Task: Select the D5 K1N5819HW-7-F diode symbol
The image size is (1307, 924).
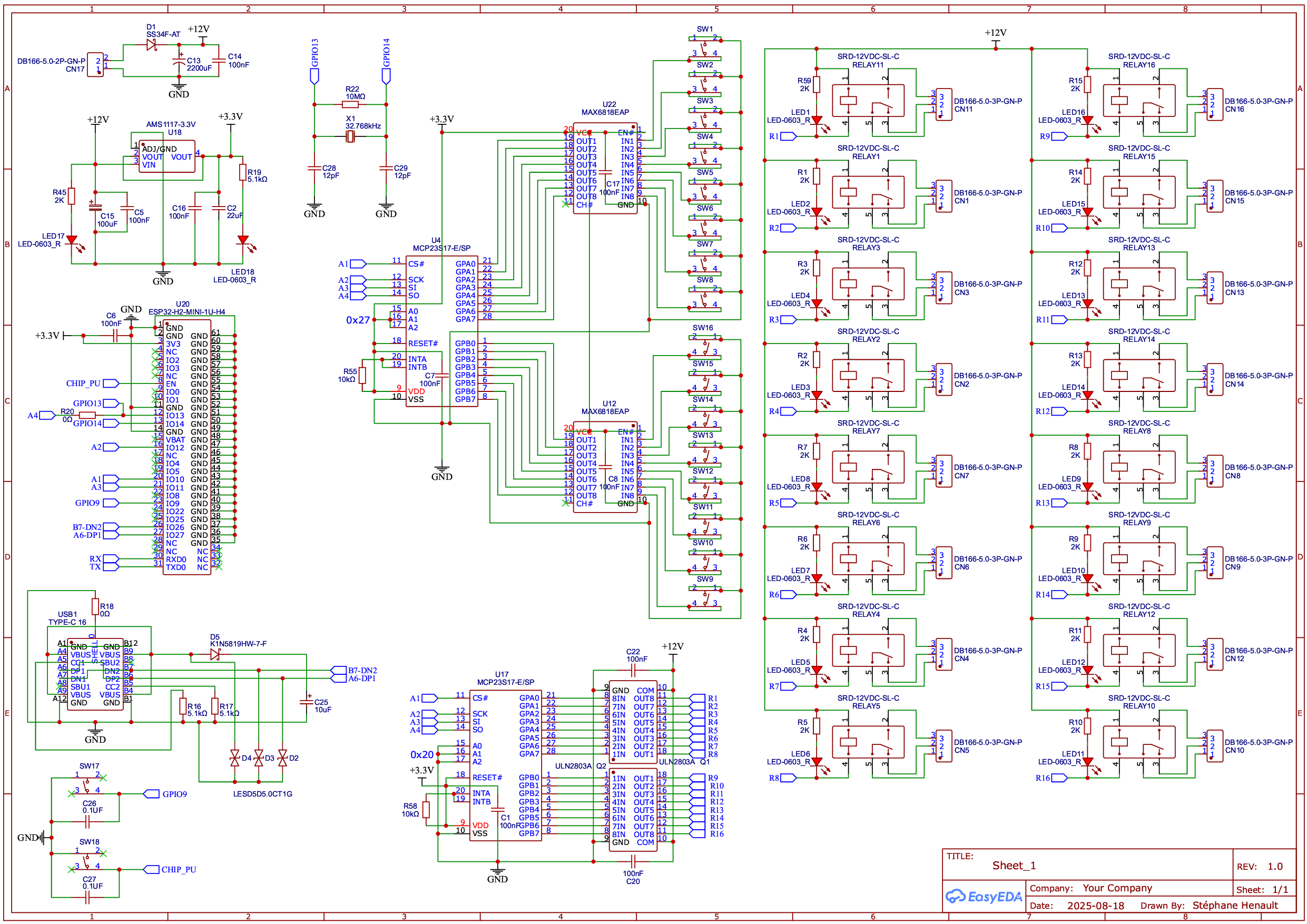Action: (x=214, y=655)
